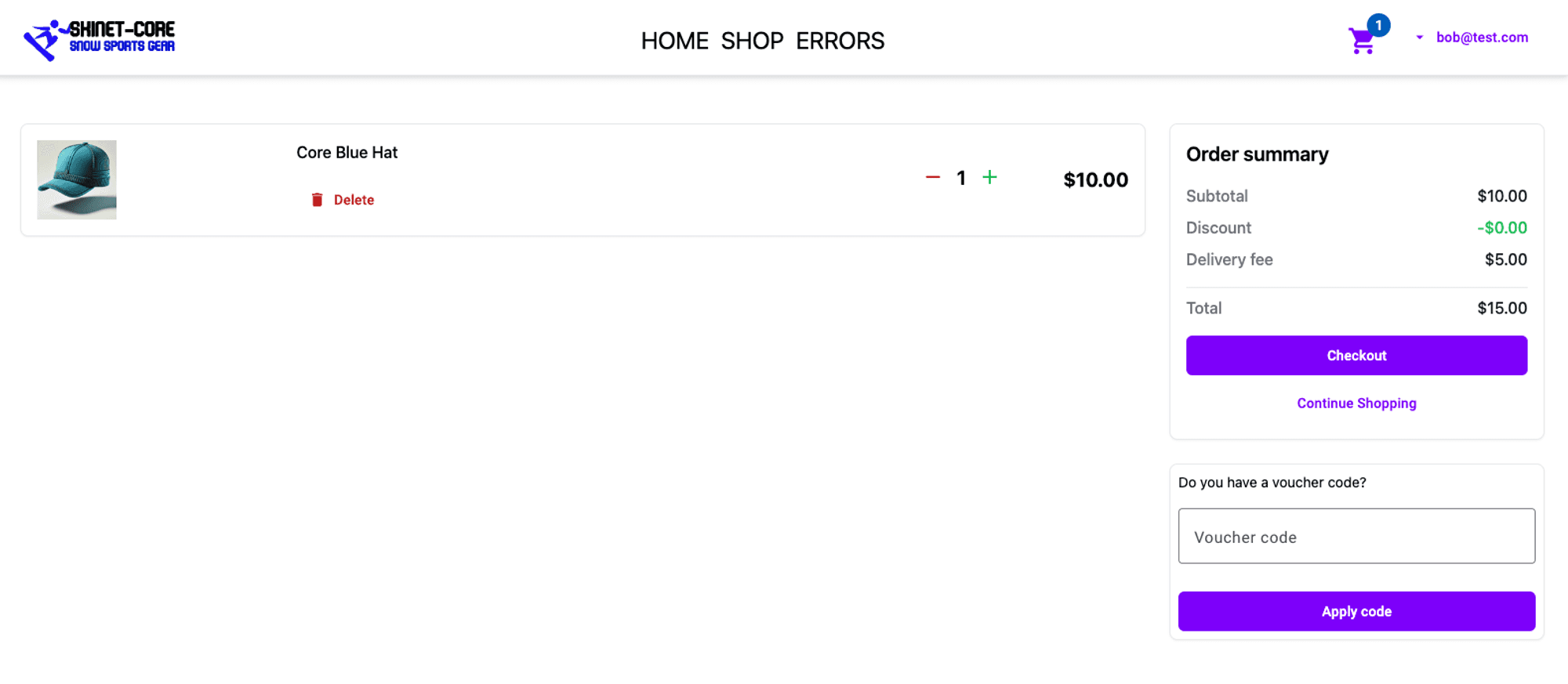Click the Core Blue Hat product name
This screenshot has width=1568, height=684.
pos(347,153)
